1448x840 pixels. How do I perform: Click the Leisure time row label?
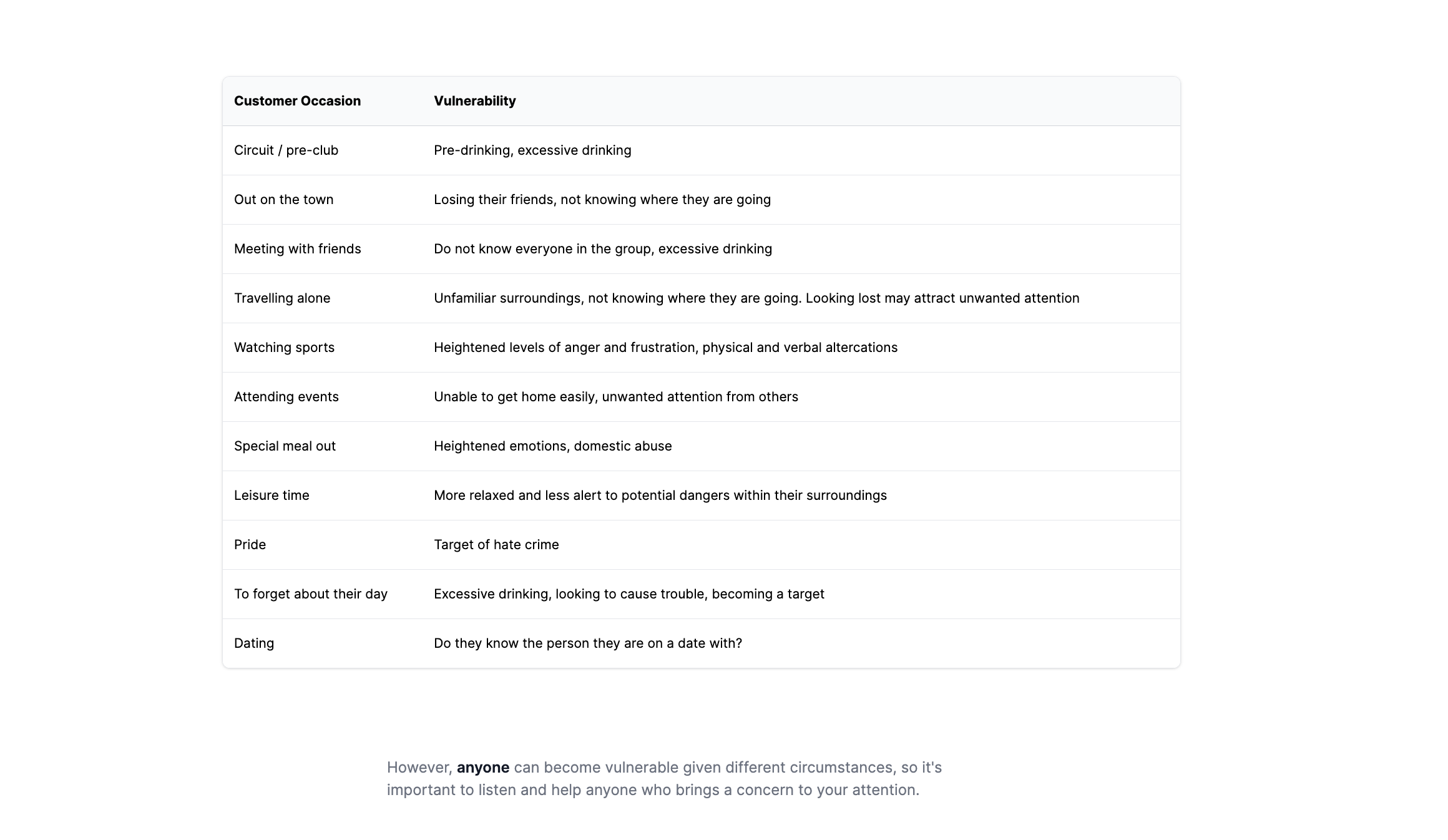(271, 496)
